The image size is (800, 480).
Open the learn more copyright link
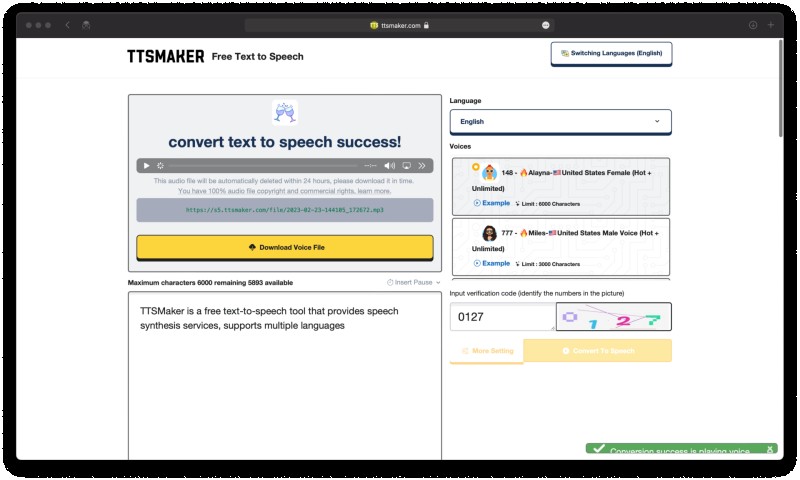point(374,191)
